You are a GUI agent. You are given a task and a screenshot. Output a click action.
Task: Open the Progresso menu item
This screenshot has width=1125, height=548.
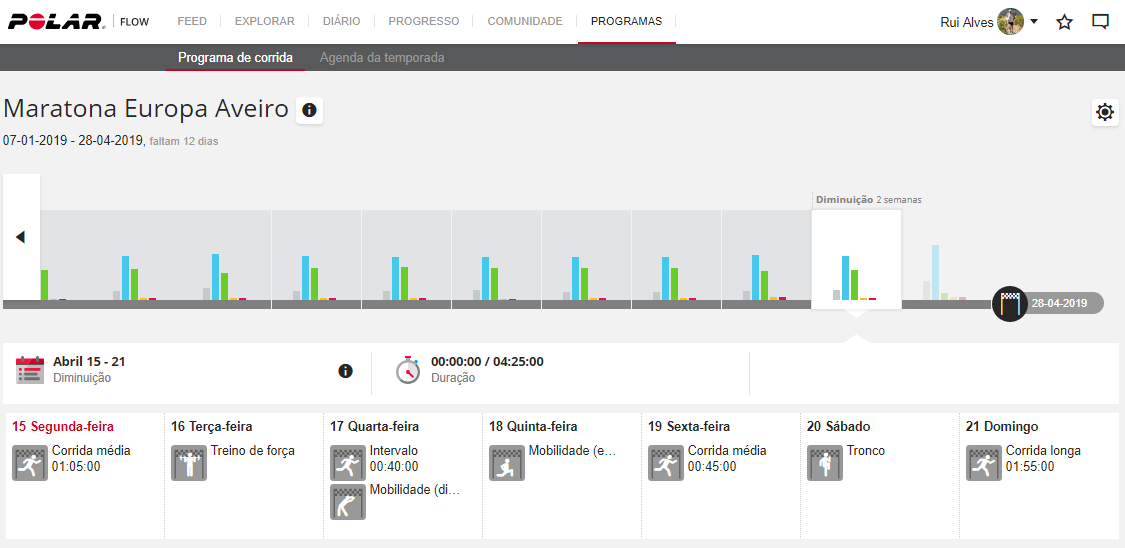tap(424, 21)
